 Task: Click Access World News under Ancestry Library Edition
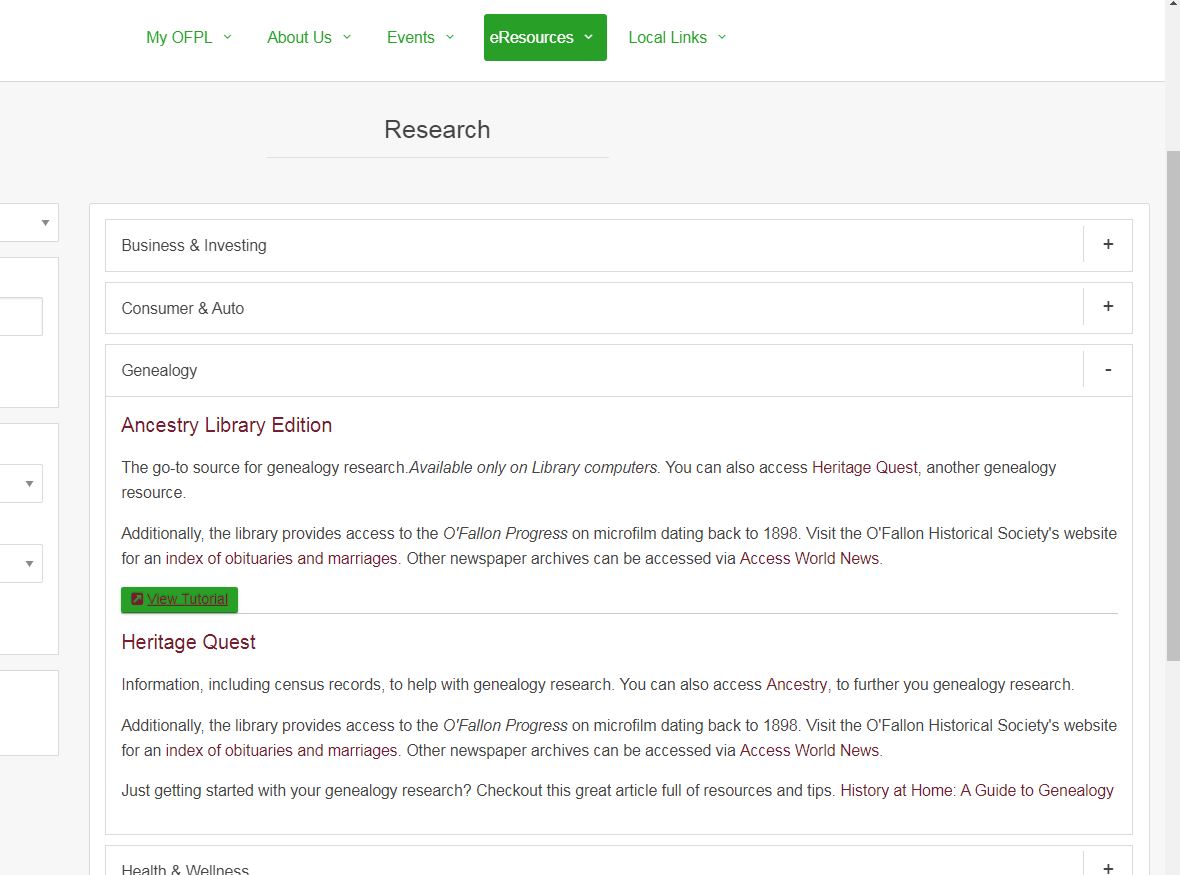click(x=809, y=558)
